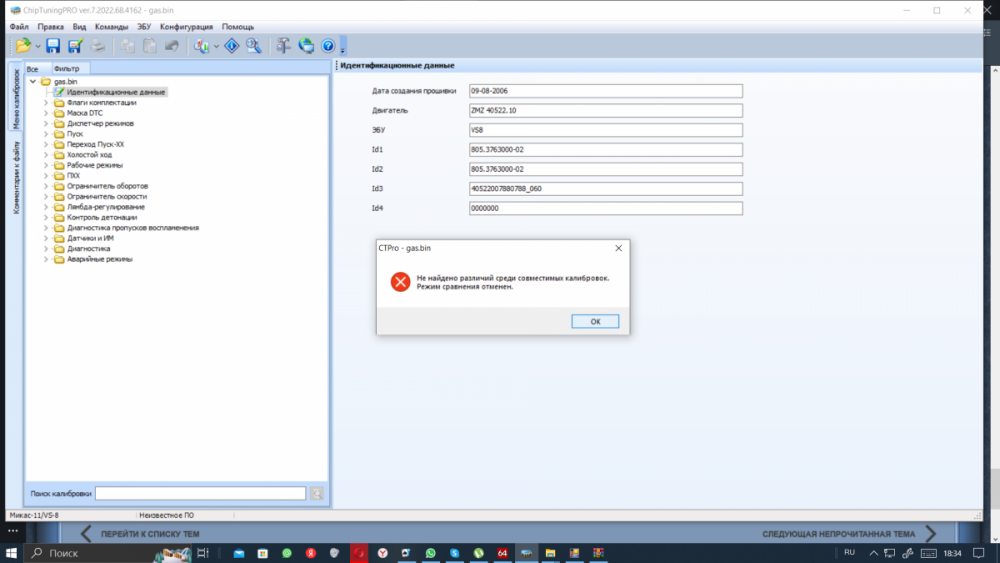Viewport: 1000px width, 563px height.
Task: Click the greyed Copy icon in the toolbar
Action: coord(128,46)
